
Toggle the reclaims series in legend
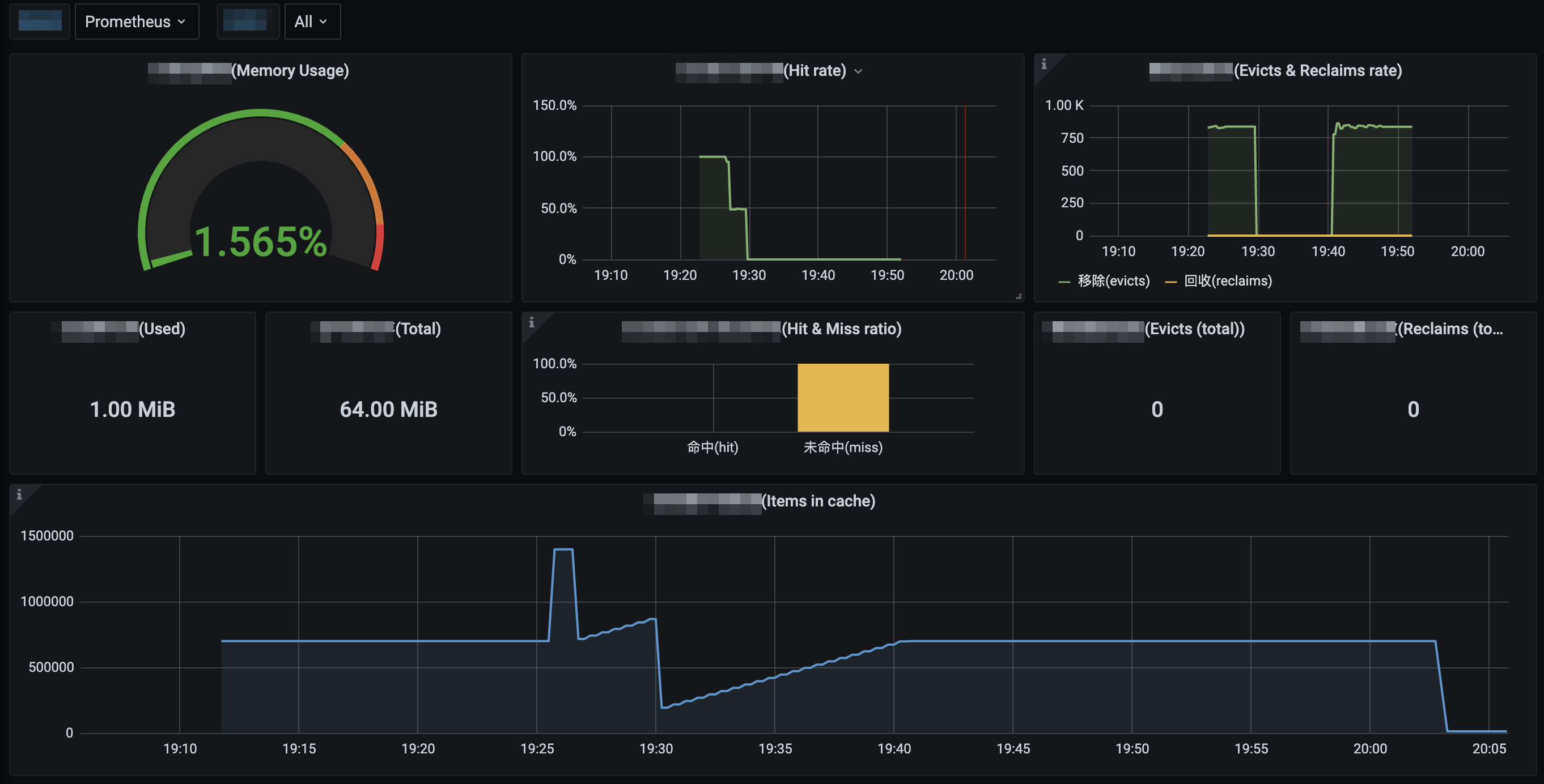1227,281
